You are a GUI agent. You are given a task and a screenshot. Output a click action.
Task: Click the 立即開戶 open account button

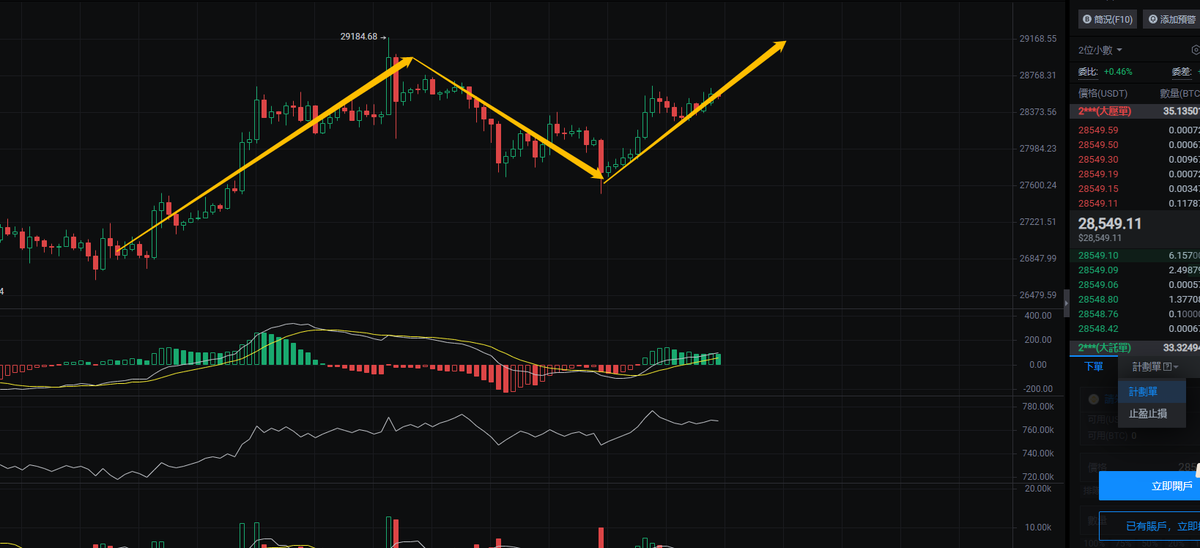[x=1149, y=486]
